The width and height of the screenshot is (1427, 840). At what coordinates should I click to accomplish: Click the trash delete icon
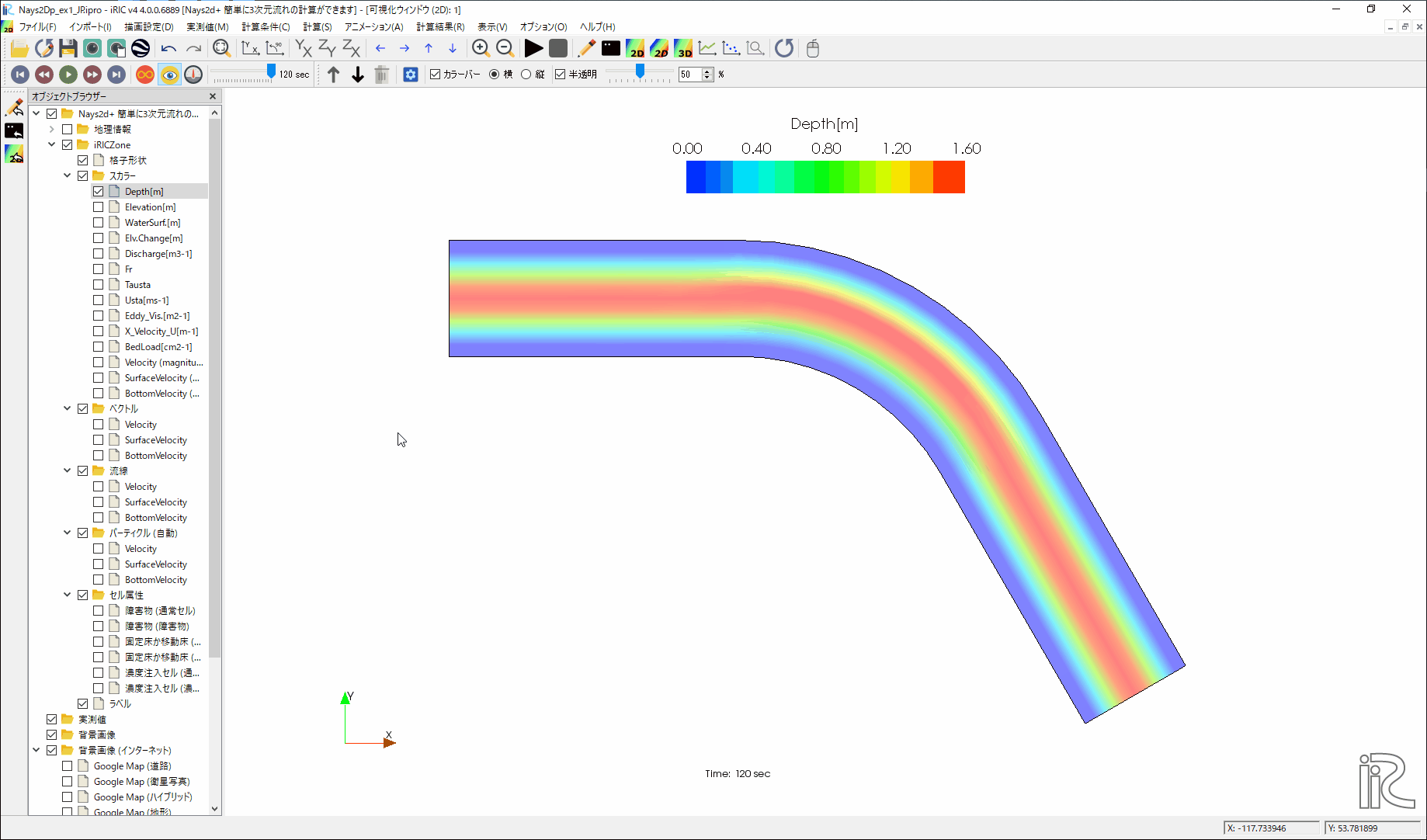tap(381, 75)
